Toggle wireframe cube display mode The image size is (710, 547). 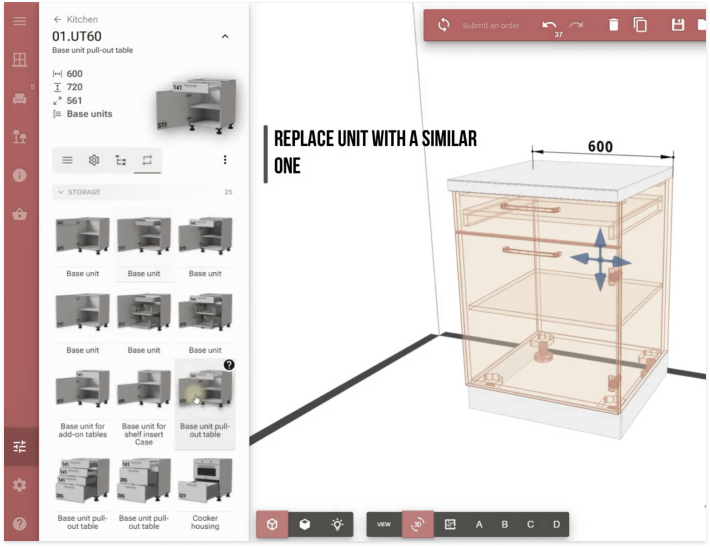[x=272, y=524]
